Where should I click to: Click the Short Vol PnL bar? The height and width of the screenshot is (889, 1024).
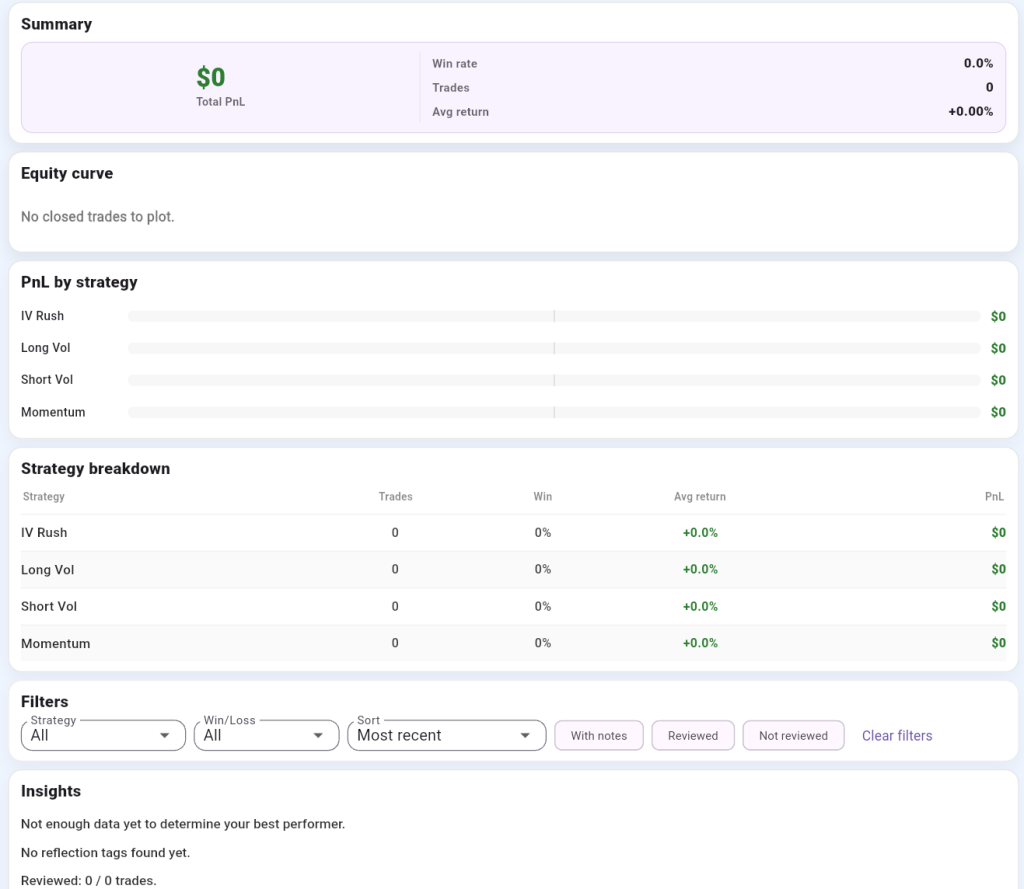(554, 380)
